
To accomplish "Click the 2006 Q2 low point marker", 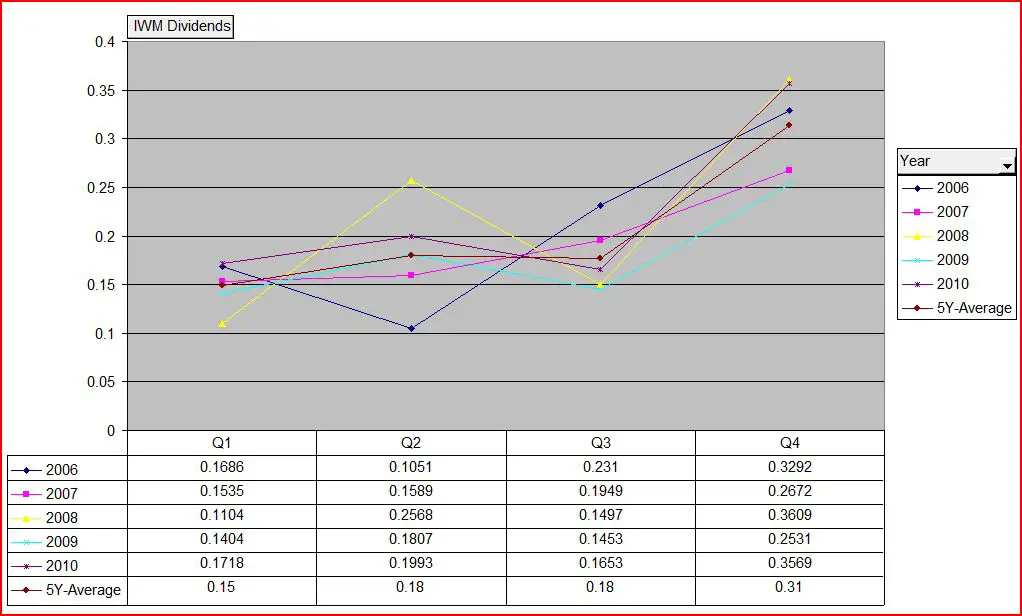I will pyautogui.click(x=411, y=329).
